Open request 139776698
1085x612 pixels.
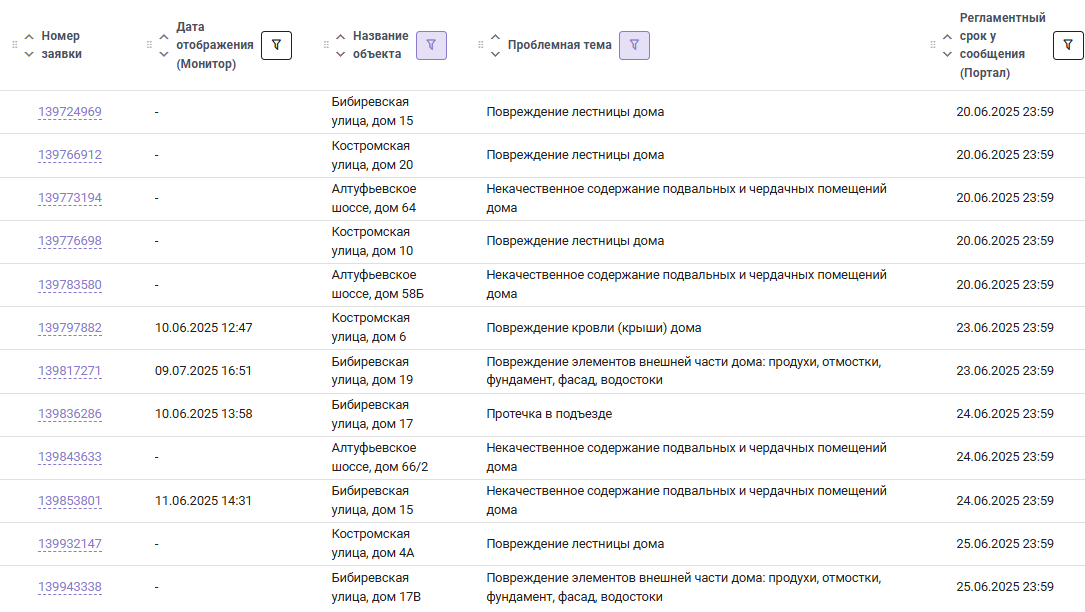tap(70, 241)
